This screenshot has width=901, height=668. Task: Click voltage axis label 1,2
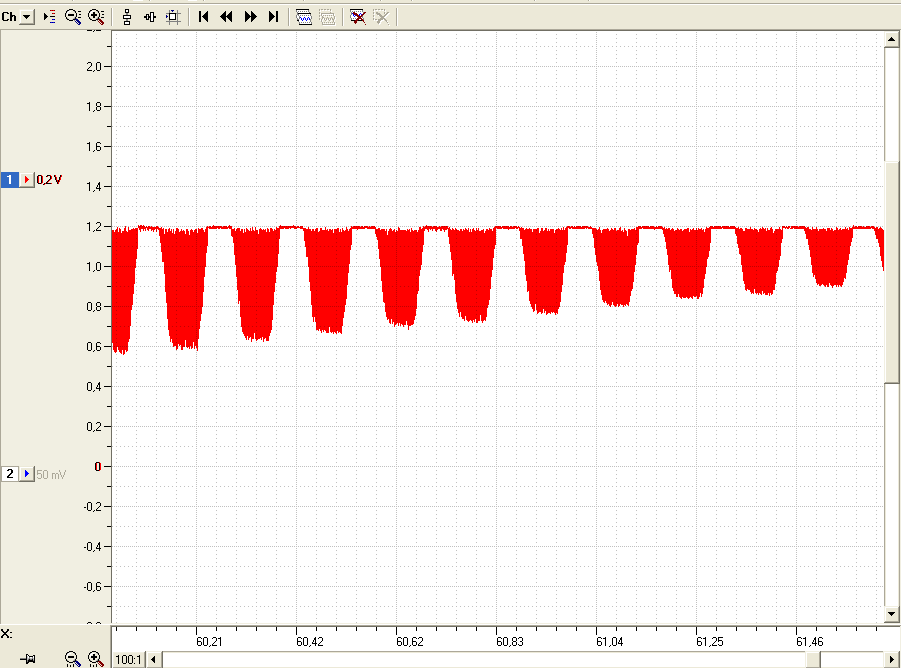click(94, 227)
